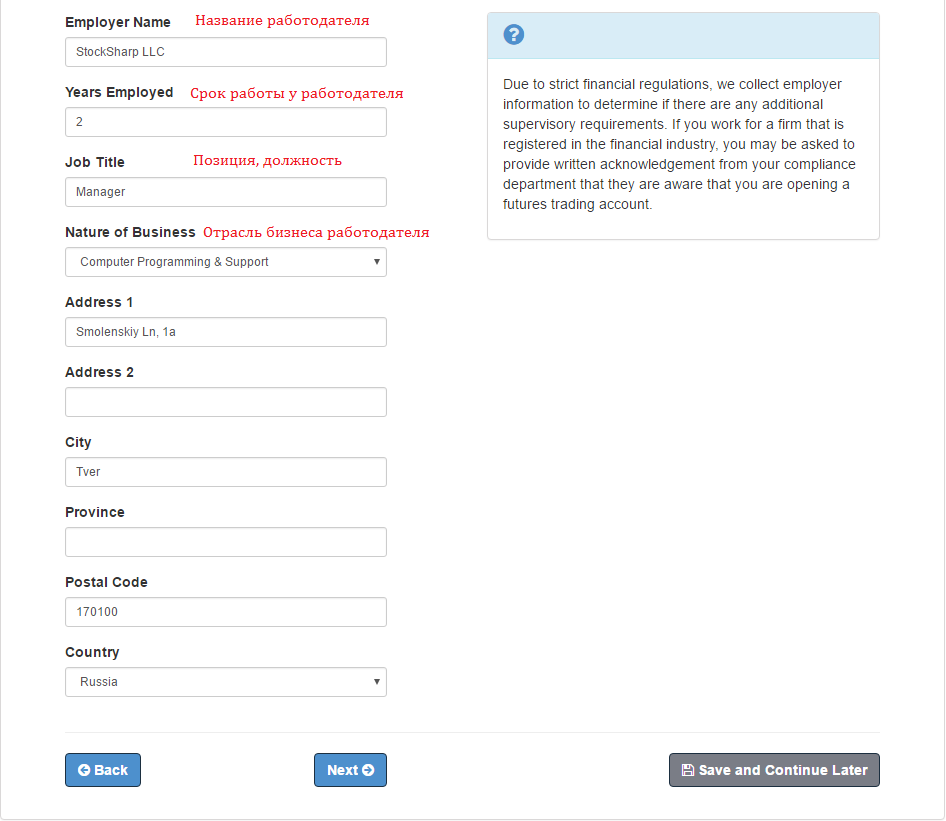Click the financial regulations info text
946x821 pixels.
pyautogui.click(x=680, y=144)
